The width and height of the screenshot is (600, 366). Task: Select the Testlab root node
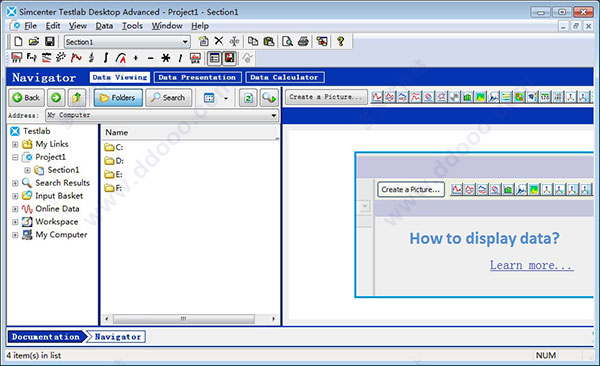[36, 131]
